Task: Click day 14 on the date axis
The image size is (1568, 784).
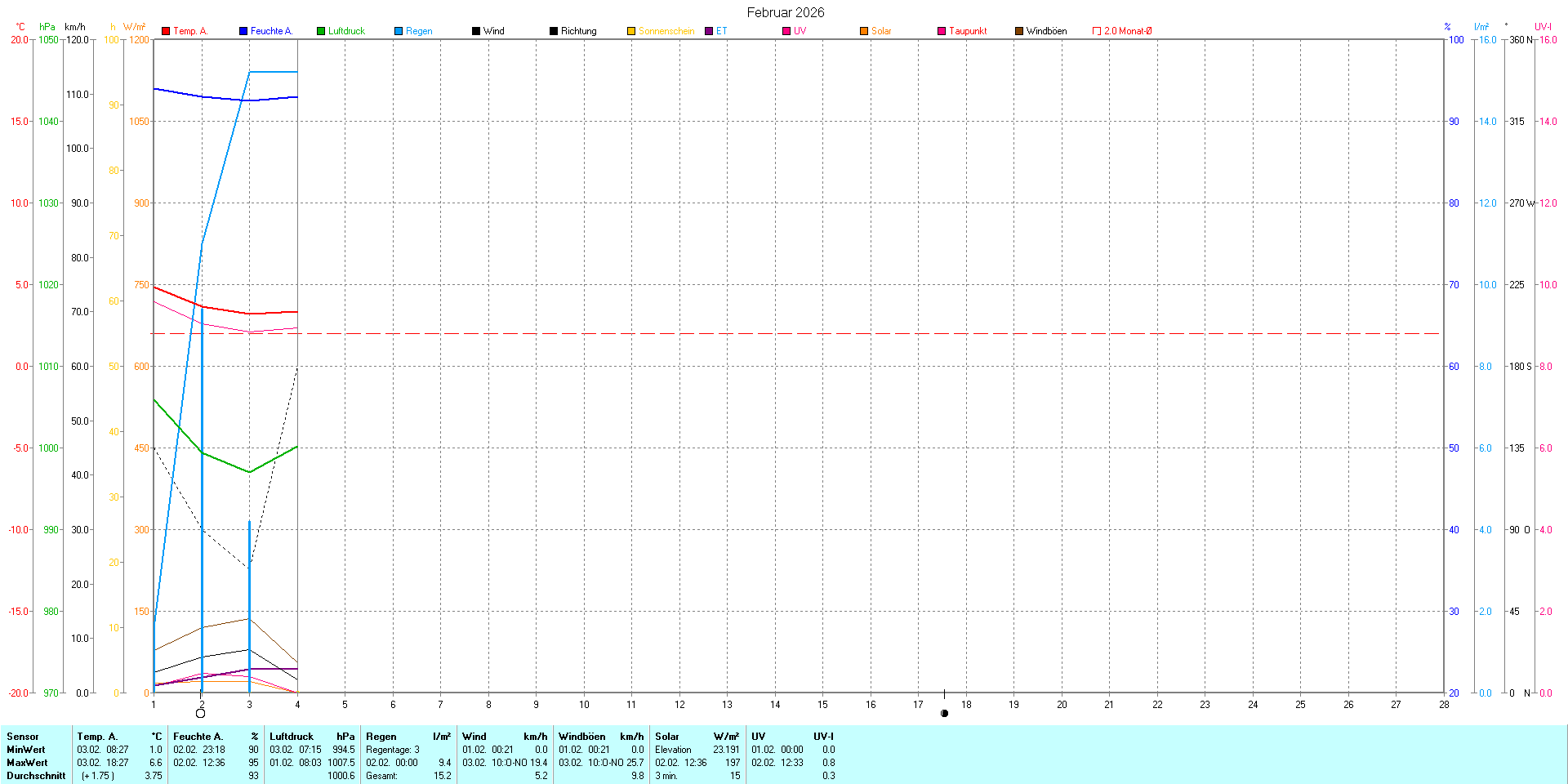Action: click(775, 704)
